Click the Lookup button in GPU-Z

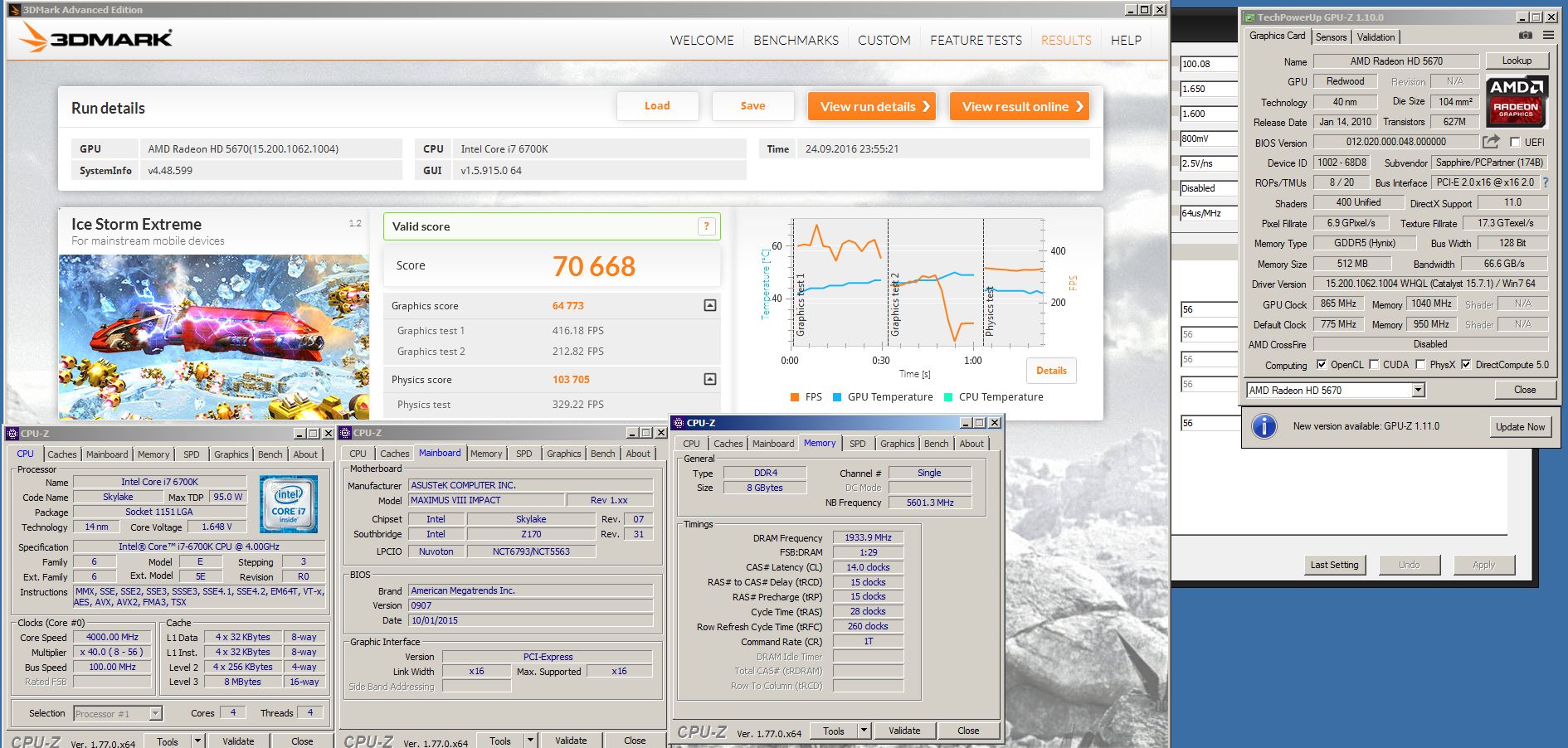(x=1516, y=61)
